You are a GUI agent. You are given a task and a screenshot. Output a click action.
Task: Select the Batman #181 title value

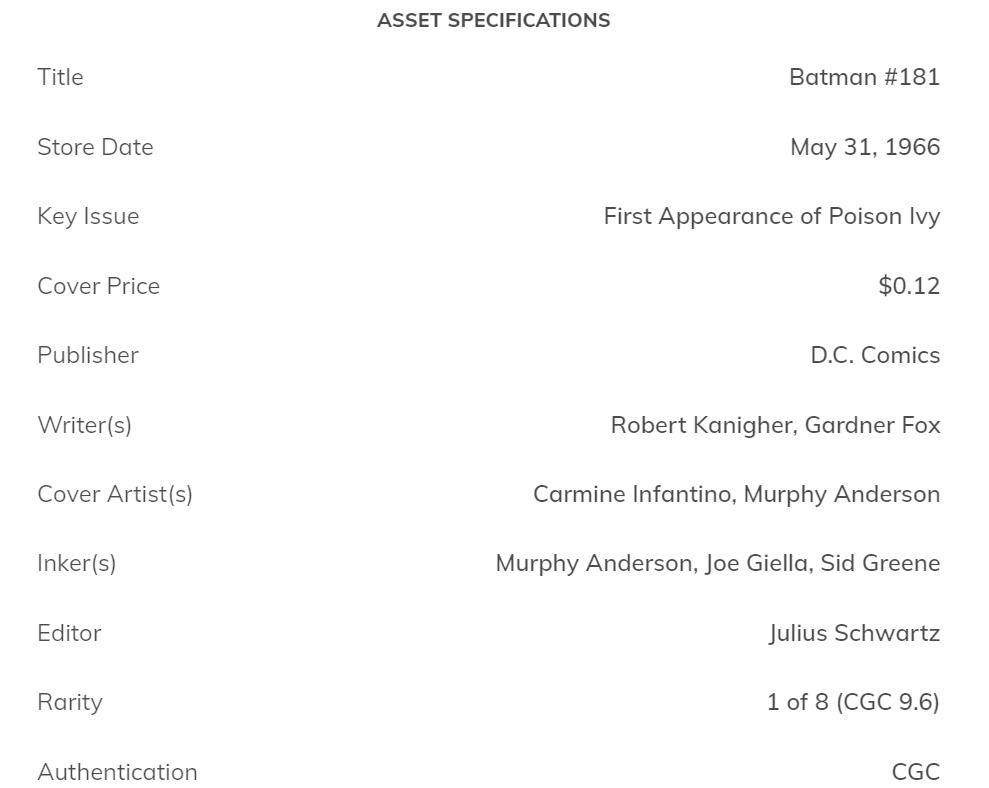pos(864,77)
